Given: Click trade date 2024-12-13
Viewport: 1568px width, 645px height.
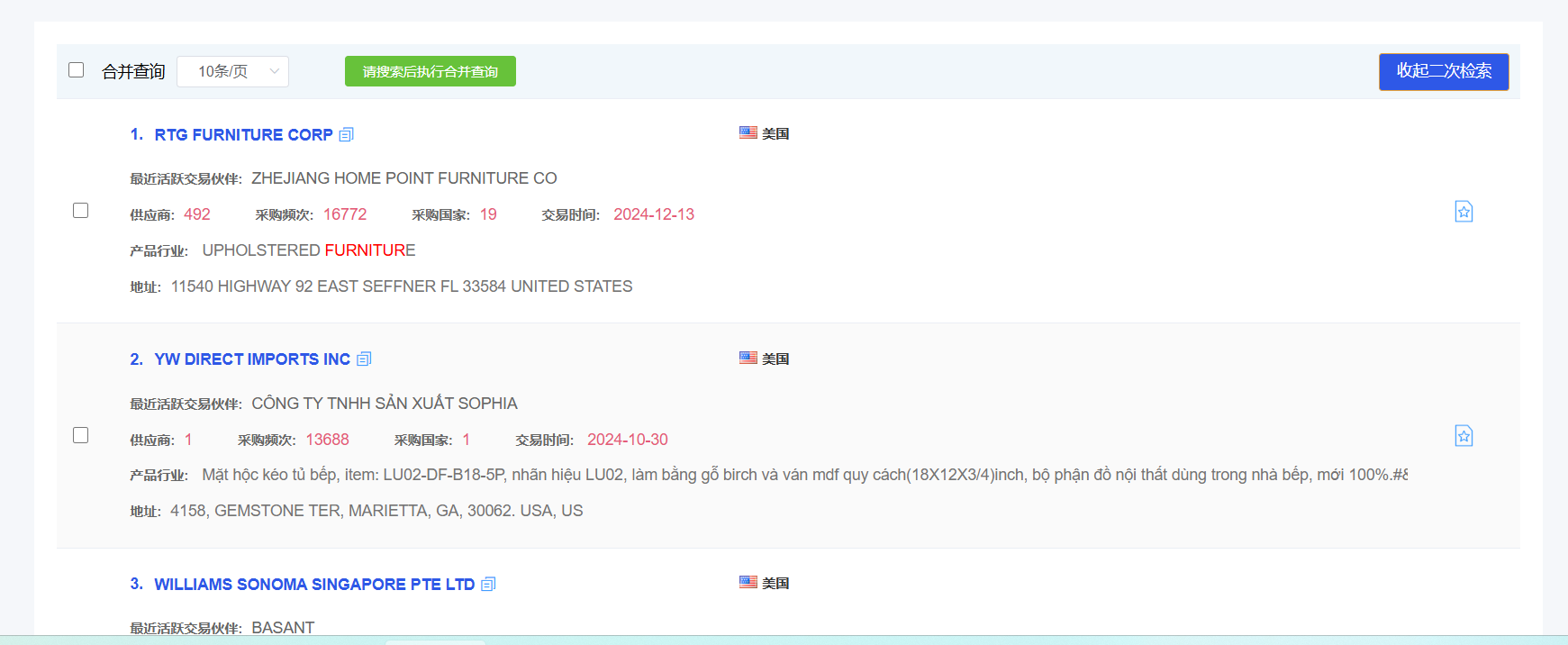Looking at the screenshot, I should coord(654,214).
